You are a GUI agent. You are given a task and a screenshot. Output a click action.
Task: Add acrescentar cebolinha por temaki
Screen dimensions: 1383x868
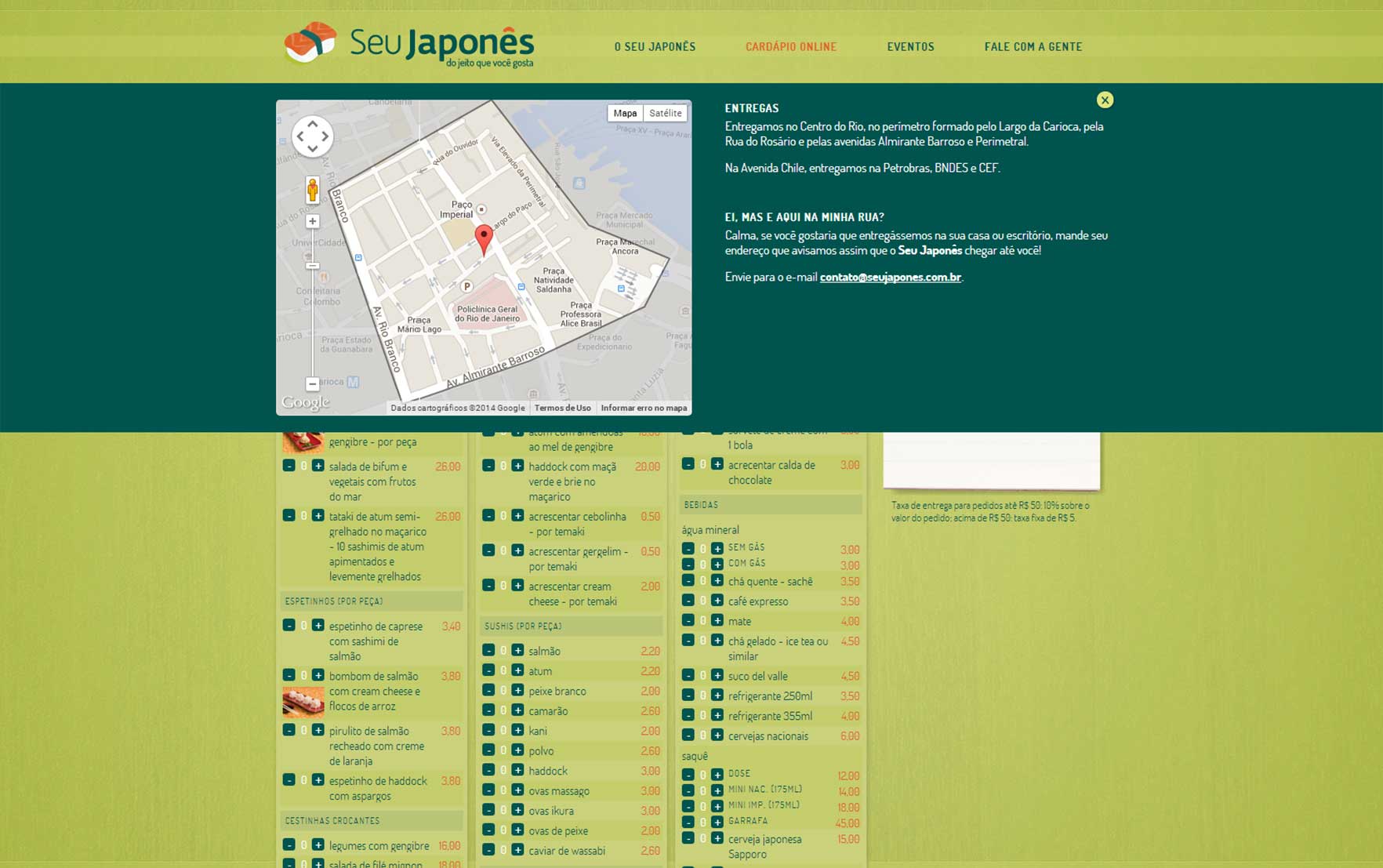pyautogui.click(x=517, y=516)
